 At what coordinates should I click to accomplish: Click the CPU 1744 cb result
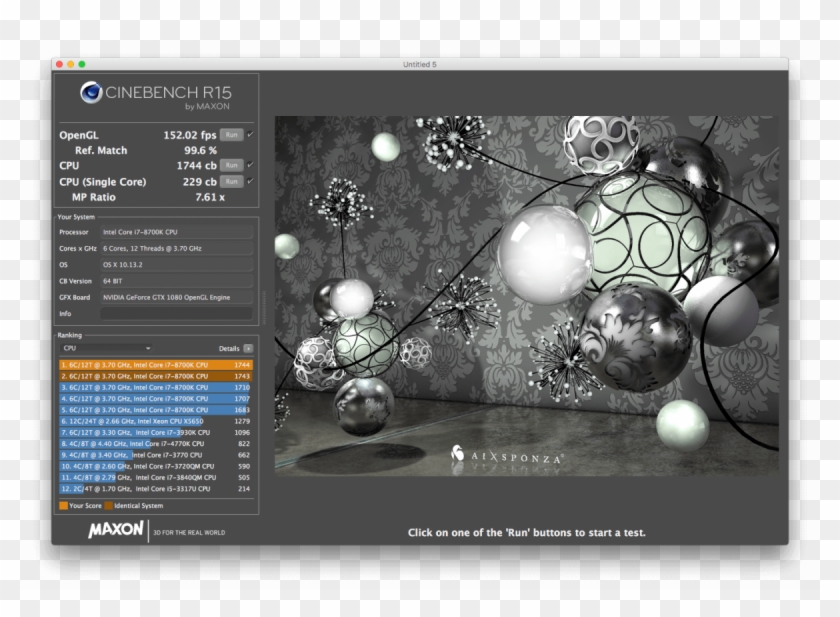coord(197,165)
